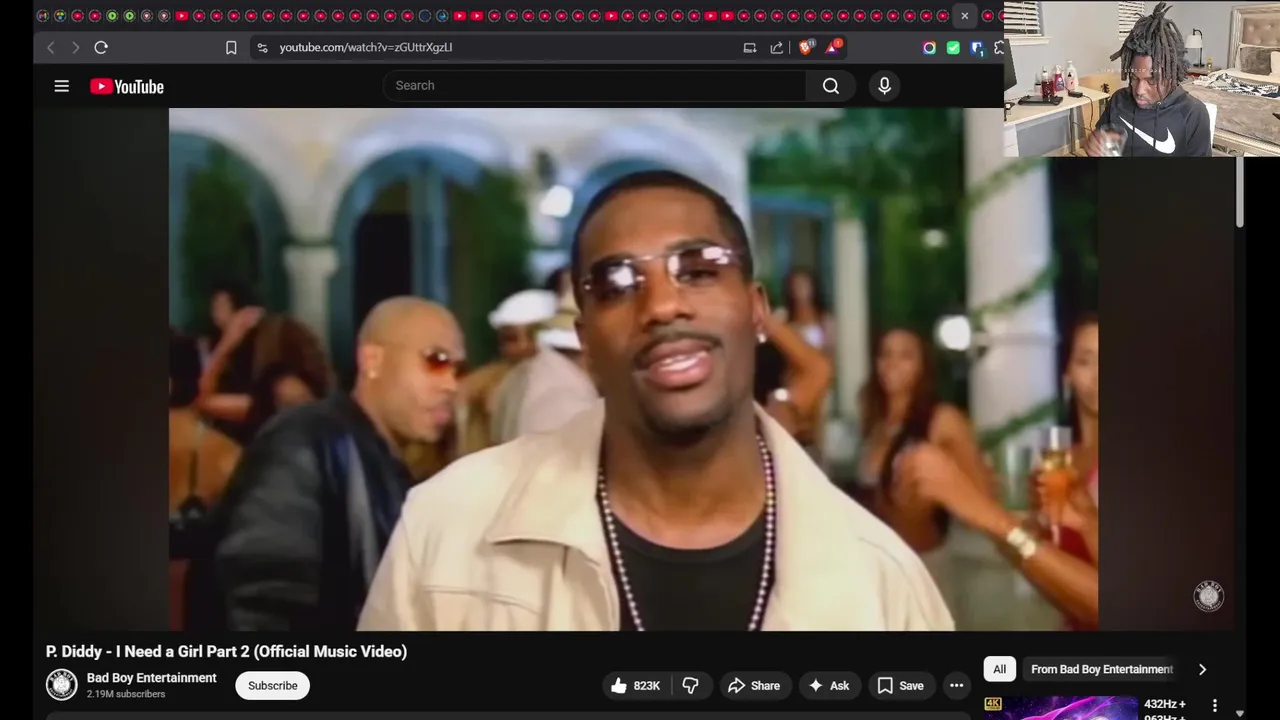Click Bad Boy watermark in video corner

tap(1209, 596)
